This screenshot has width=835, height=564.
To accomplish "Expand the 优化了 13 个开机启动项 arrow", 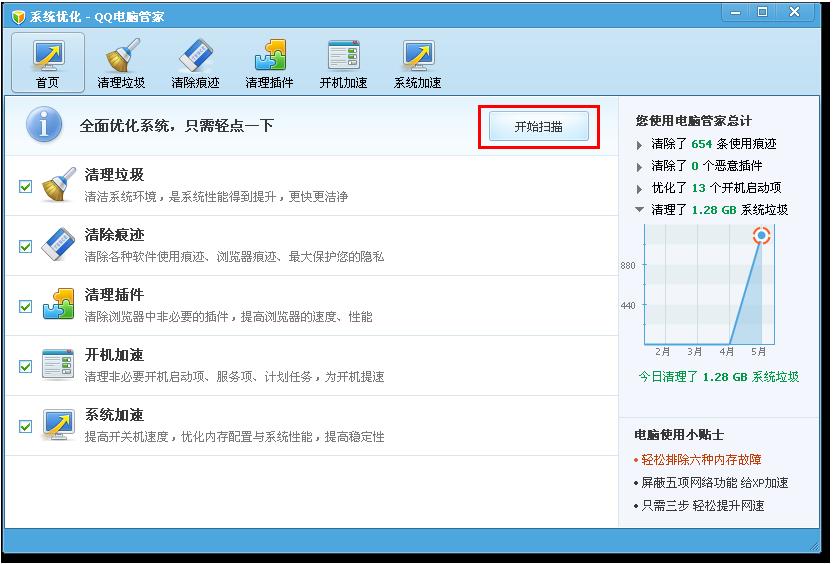I will (x=640, y=188).
